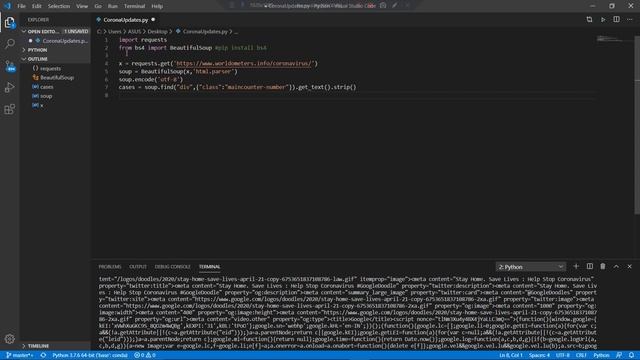640x360 pixels.
Task: Change end of line sequence CRLF
Action: [x=581, y=355]
